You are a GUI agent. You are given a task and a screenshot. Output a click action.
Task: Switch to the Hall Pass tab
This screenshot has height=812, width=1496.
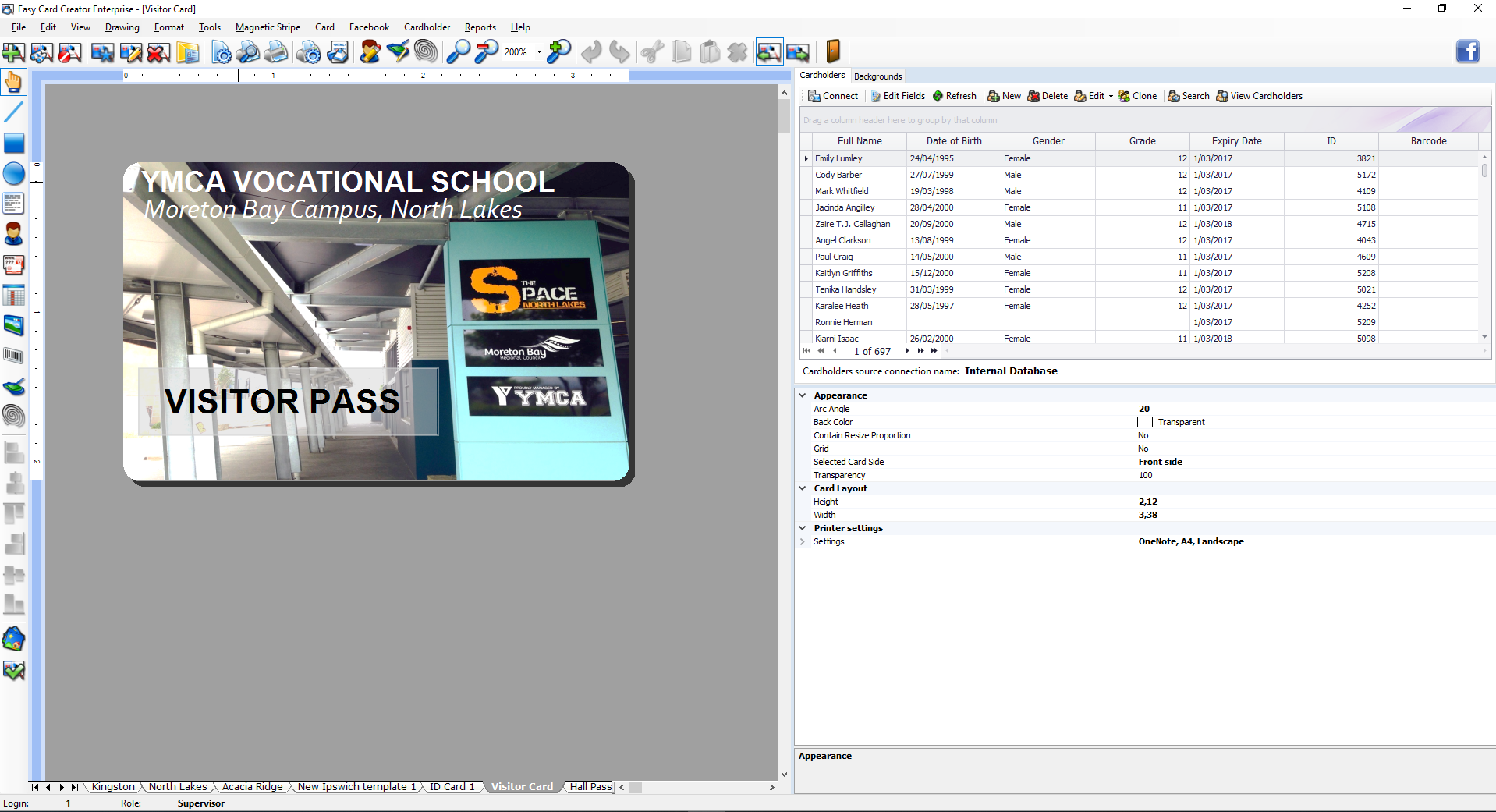pos(590,787)
